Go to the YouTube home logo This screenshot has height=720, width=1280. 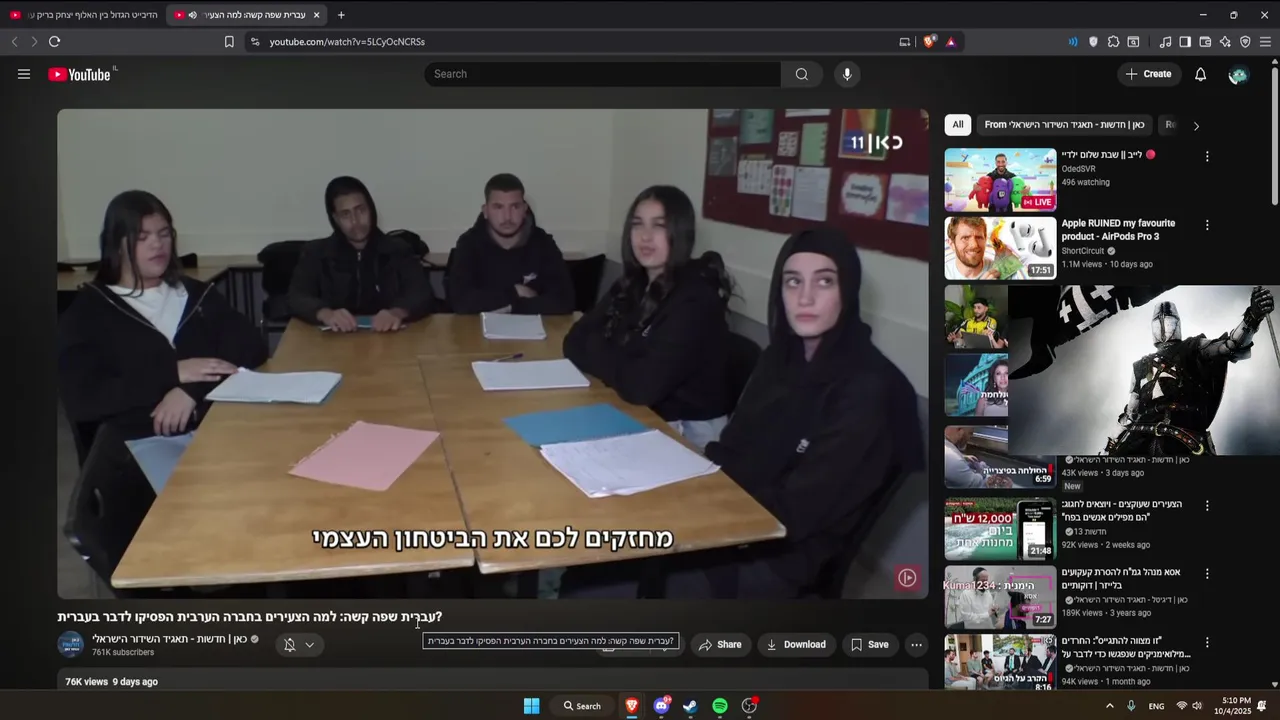[x=81, y=74]
